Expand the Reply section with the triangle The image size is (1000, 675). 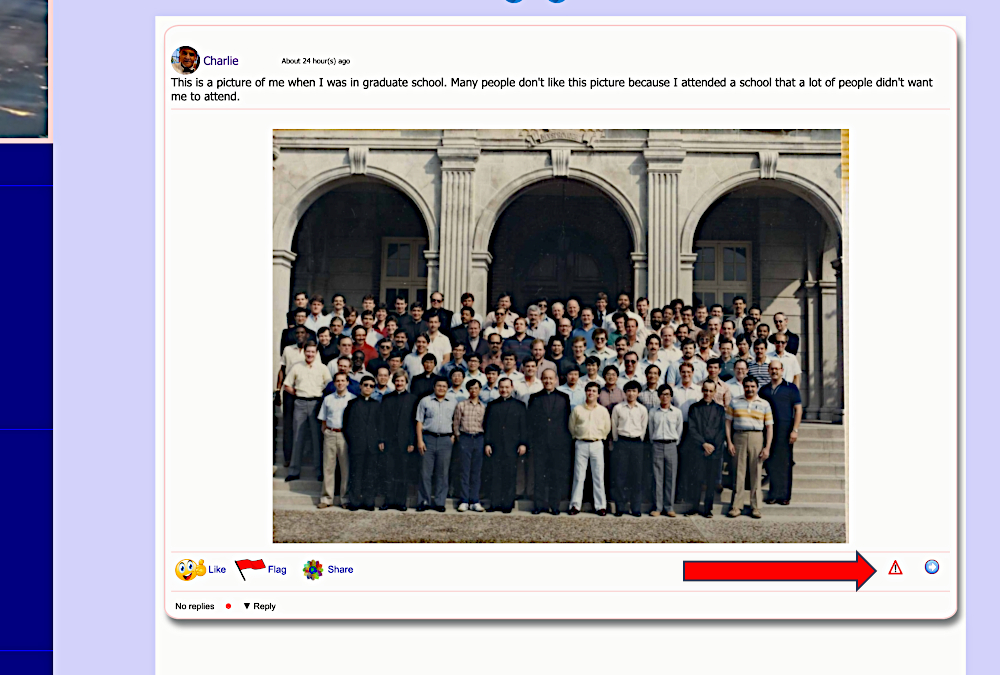[247, 606]
